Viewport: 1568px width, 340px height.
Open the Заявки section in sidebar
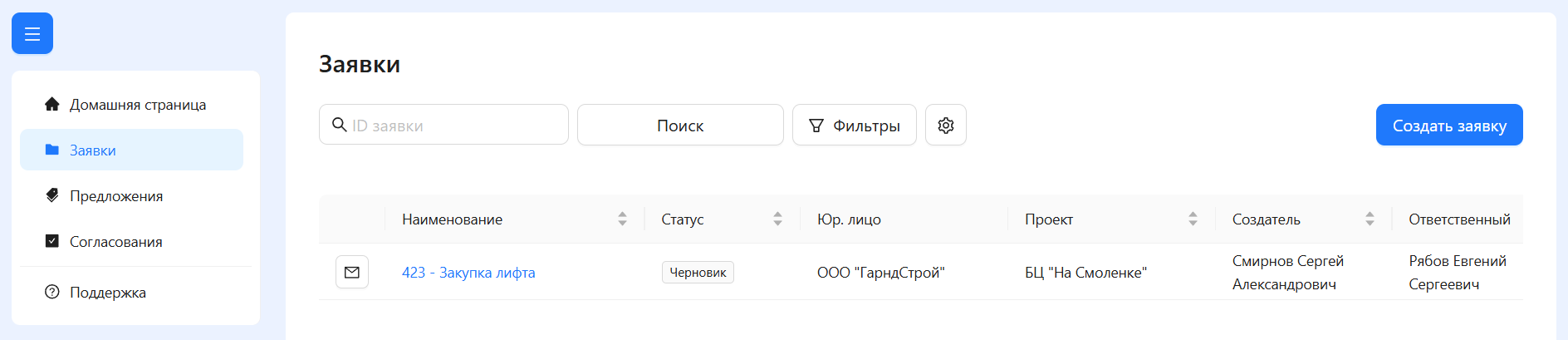(x=131, y=150)
